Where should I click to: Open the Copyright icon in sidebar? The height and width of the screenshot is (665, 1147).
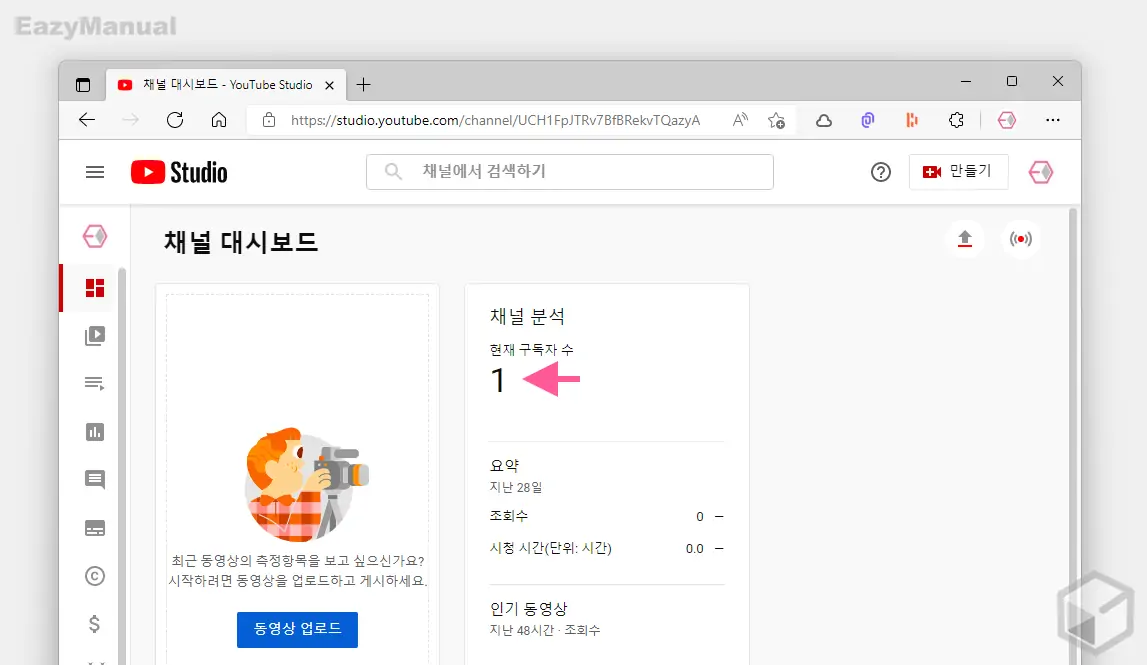click(95, 576)
